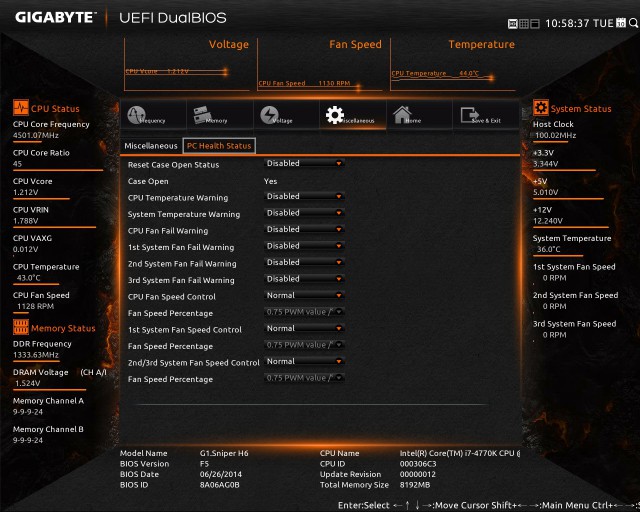Click CPU Core Frequency value 4501.07MHz
Viewport: 640px width, 512px height.
coord(36,135)
